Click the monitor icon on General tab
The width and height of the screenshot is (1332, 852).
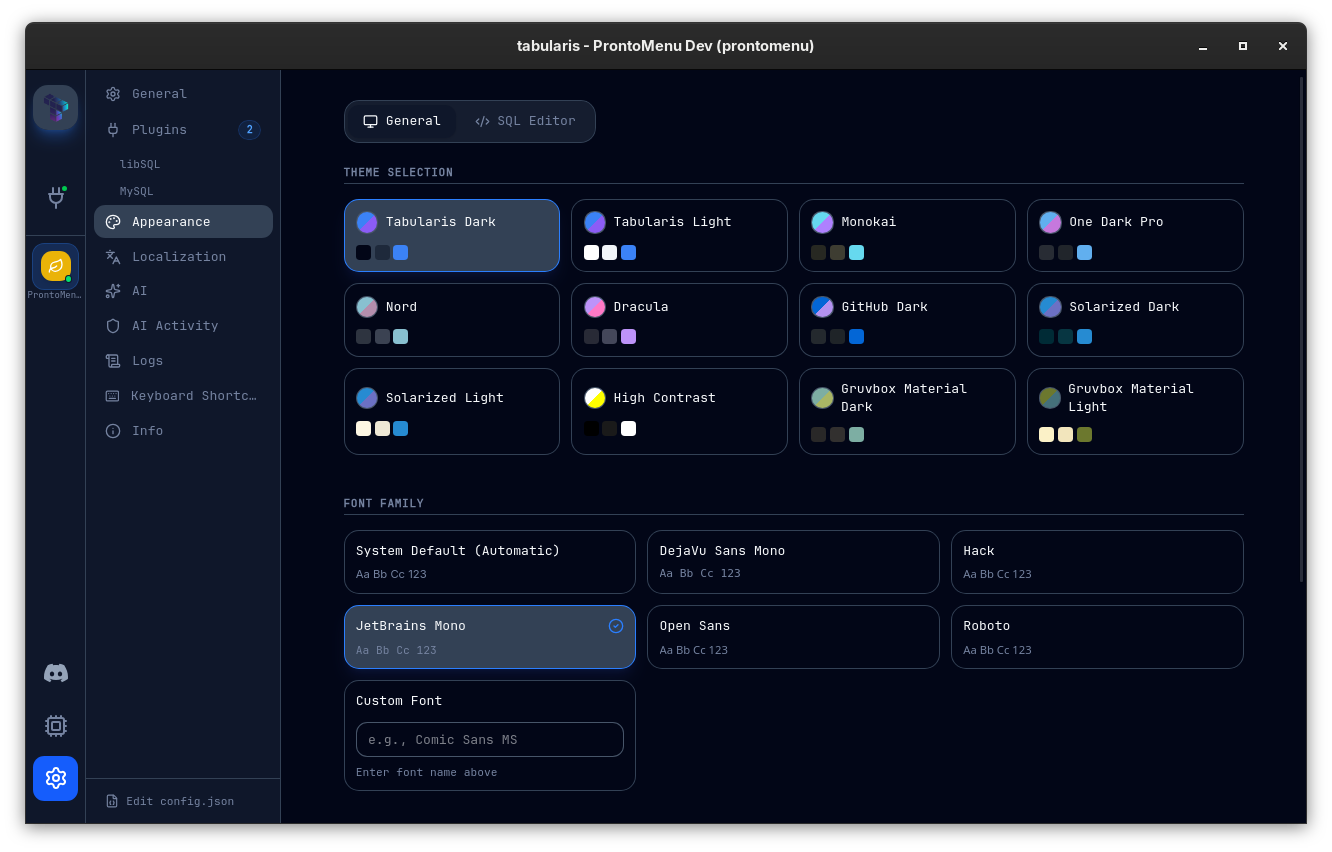point(370,121)
